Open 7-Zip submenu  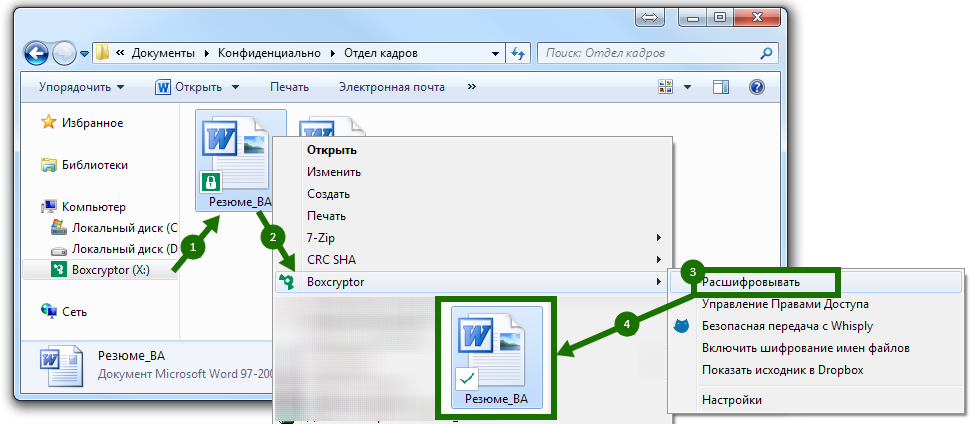tap(473, 238)
